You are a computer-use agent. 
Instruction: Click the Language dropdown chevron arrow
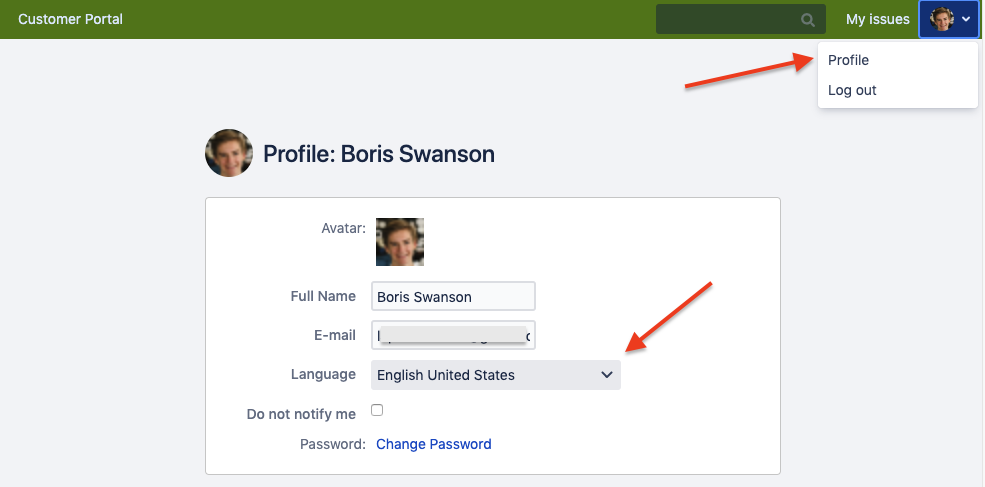tap(606, 375)
